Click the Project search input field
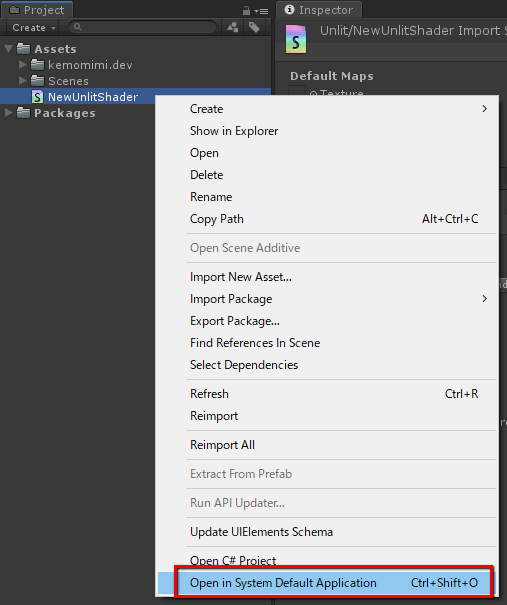This screenshot has height=605, width=507. 142,27
